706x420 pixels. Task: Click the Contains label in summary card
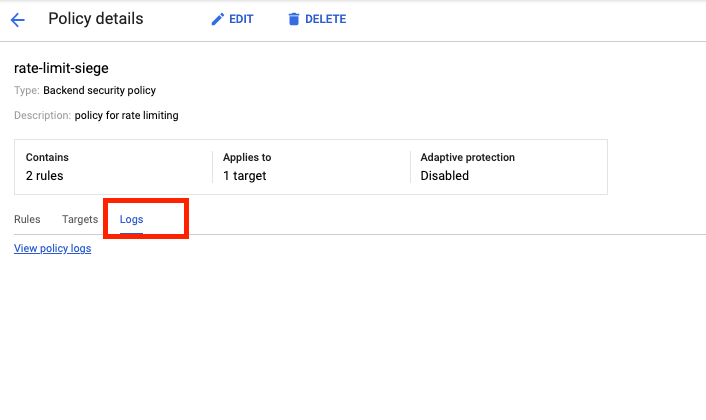pyautogui.click(x=47, y=158)
